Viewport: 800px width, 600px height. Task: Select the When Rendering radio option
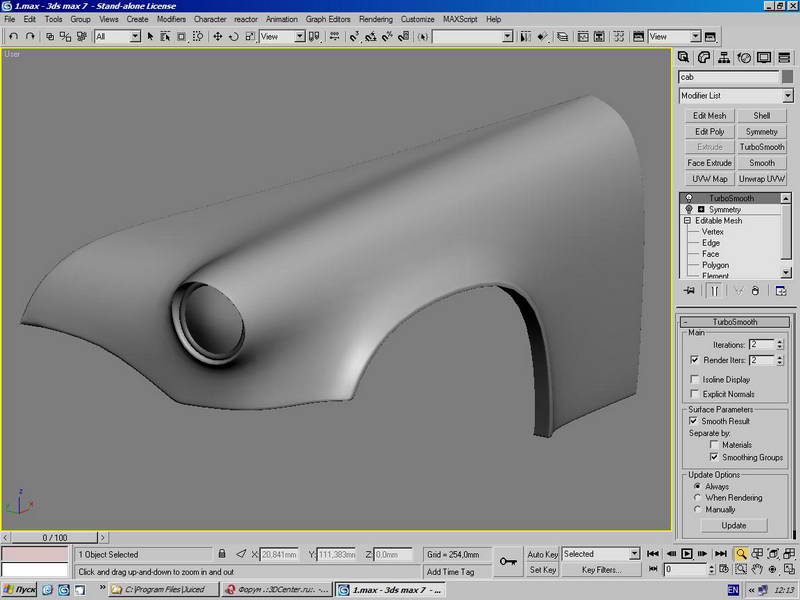(697, 497)
